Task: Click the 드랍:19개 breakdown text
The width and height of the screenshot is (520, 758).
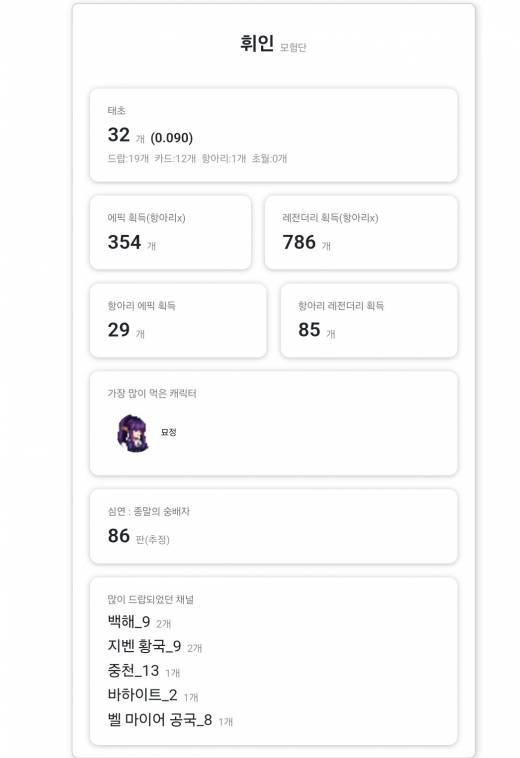Action: tap(128, 159)
